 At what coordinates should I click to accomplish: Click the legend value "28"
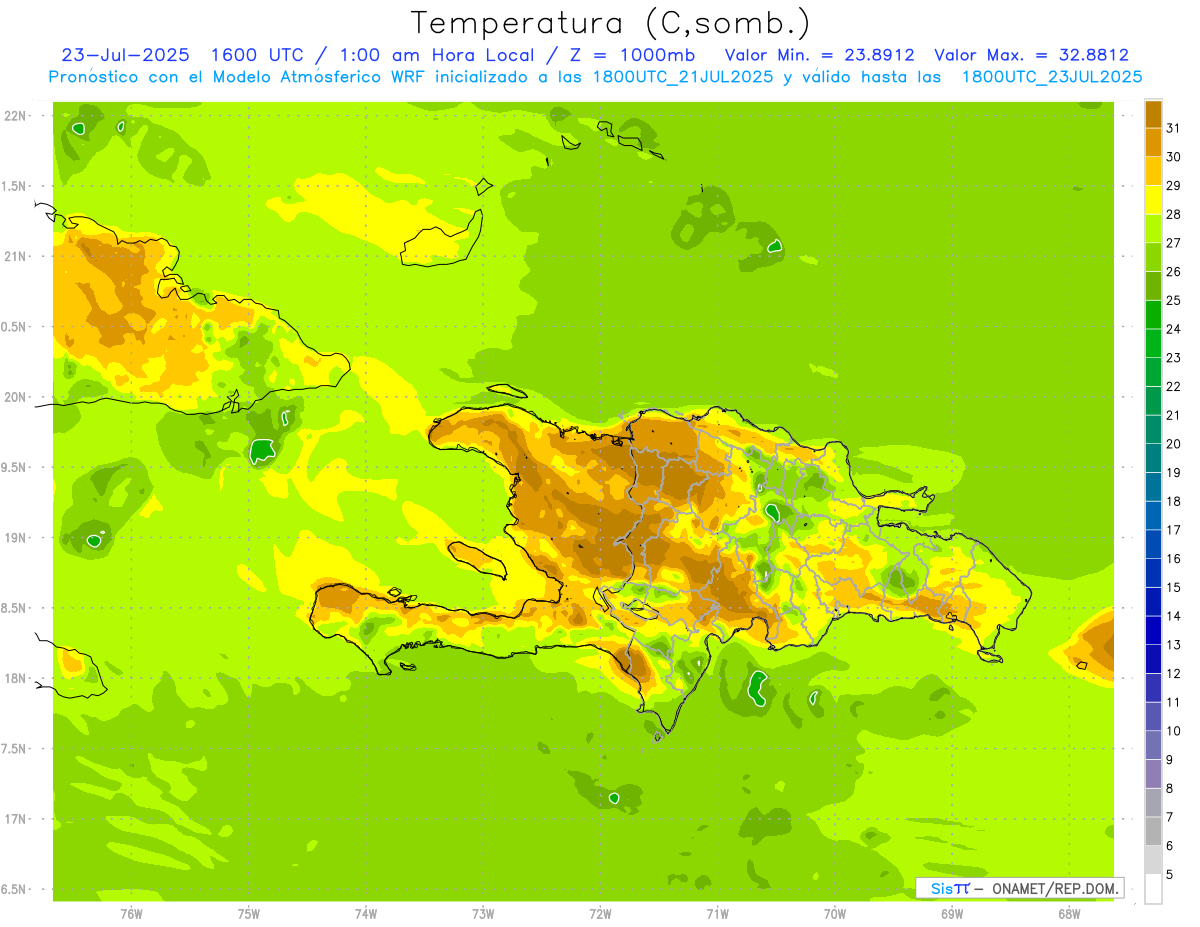click(1173, 214)
